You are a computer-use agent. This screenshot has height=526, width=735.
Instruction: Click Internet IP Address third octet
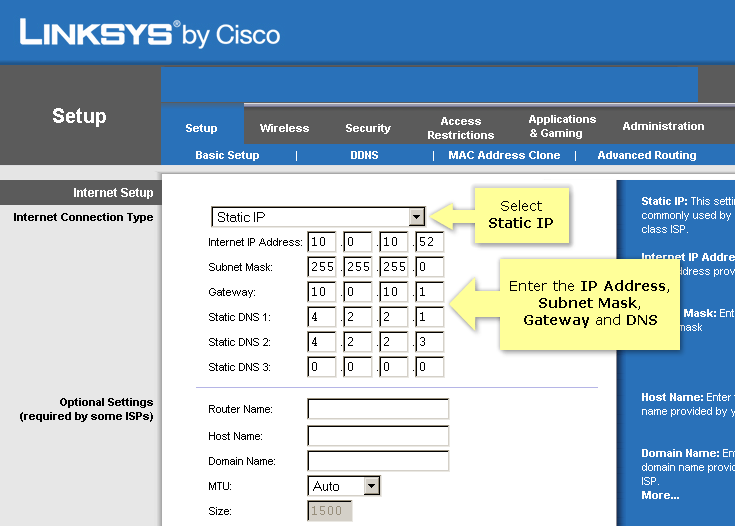393,241
